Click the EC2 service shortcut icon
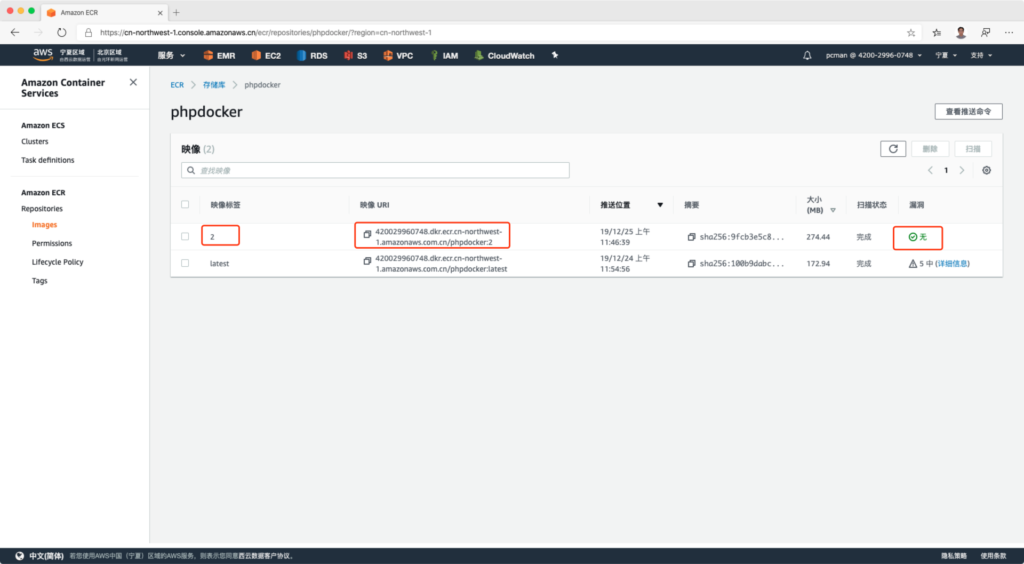1024x564 pixels. tap(256, 56)
